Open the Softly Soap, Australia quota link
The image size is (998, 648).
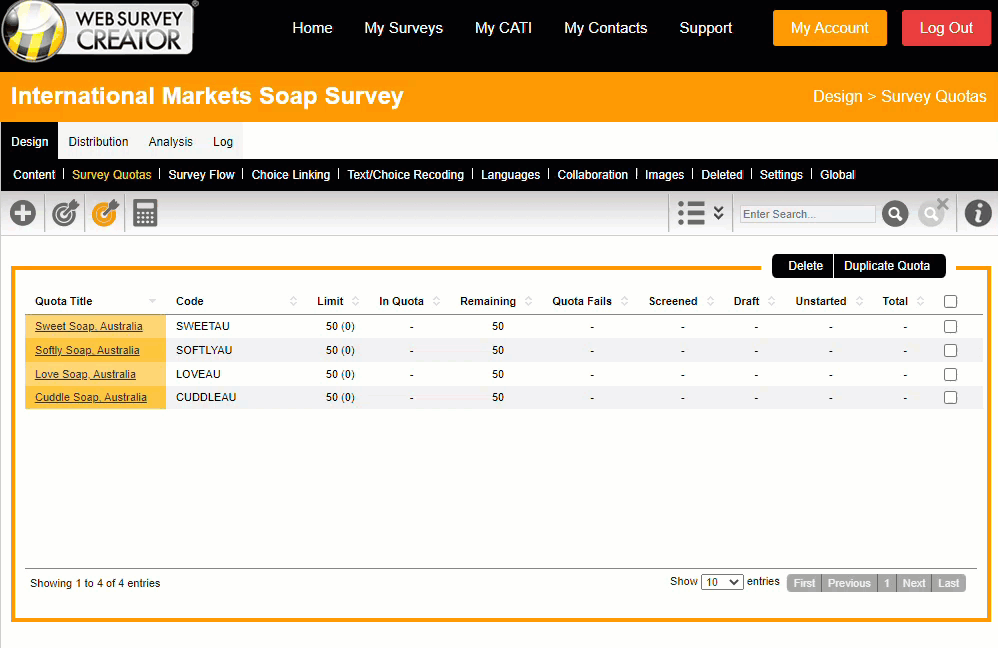click(x=87, y=350)
